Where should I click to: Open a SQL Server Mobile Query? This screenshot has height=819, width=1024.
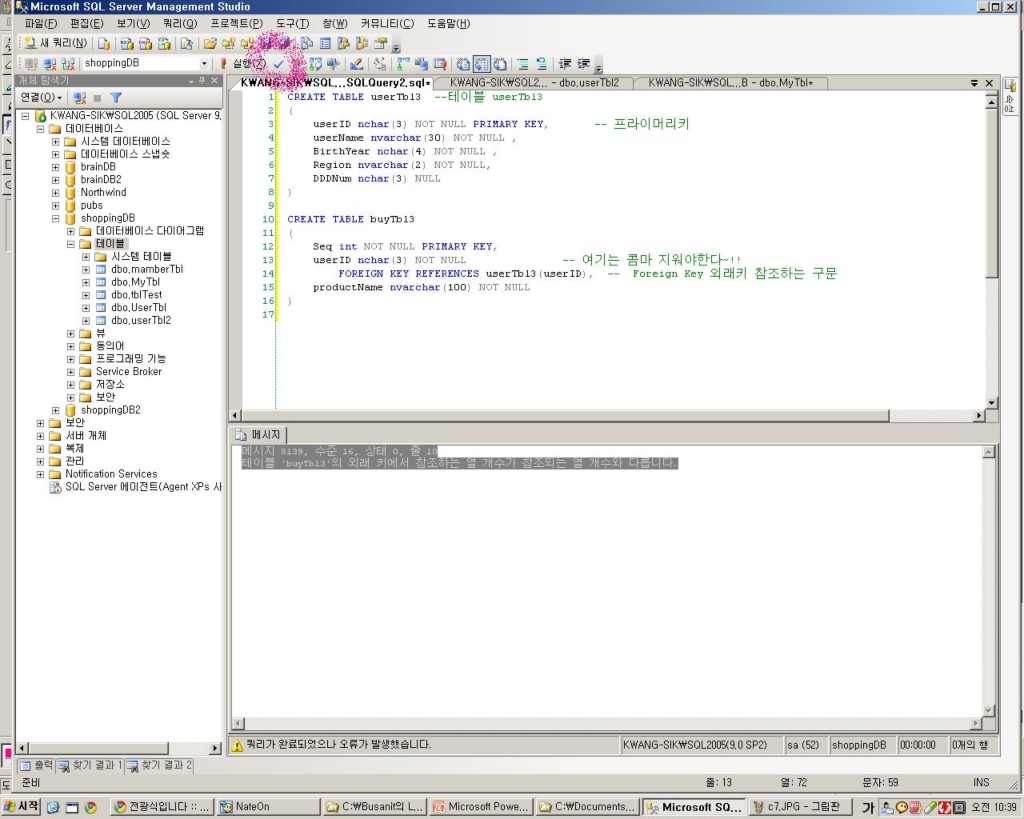pyautogui.click(x=187, y=44)
